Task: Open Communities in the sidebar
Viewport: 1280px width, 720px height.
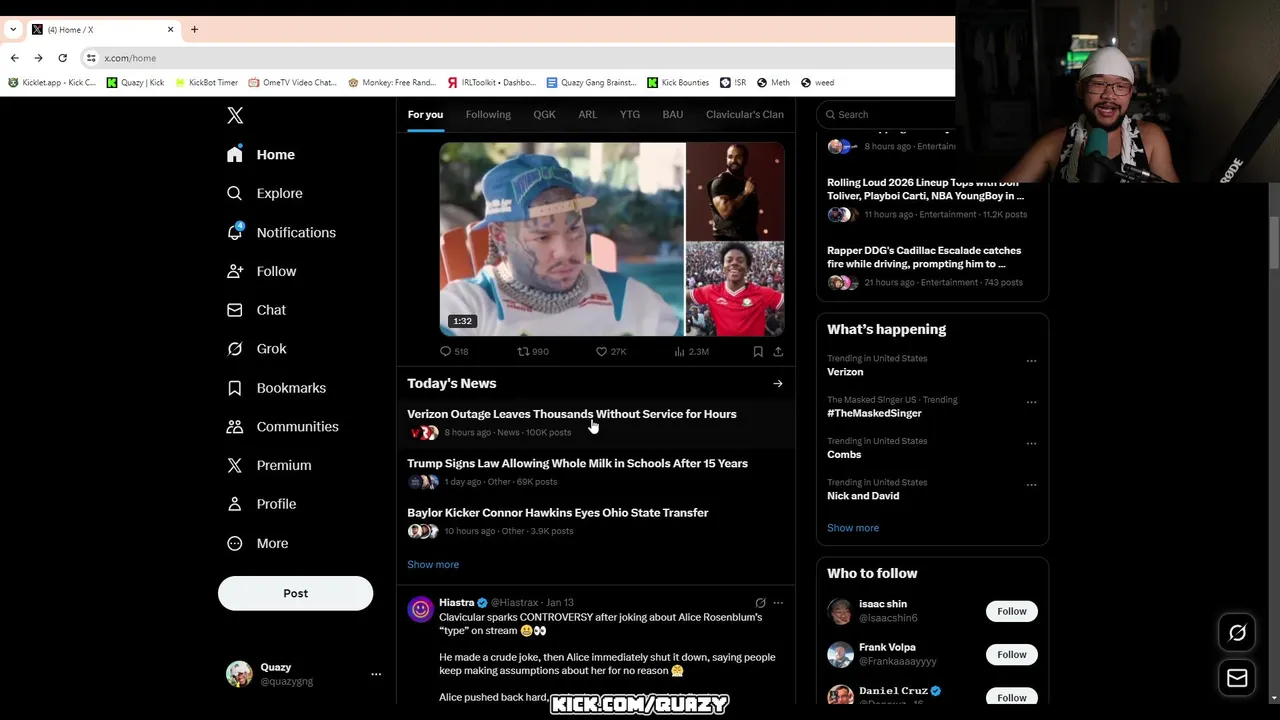Action: pyautogui.click(x=283, y=427)
